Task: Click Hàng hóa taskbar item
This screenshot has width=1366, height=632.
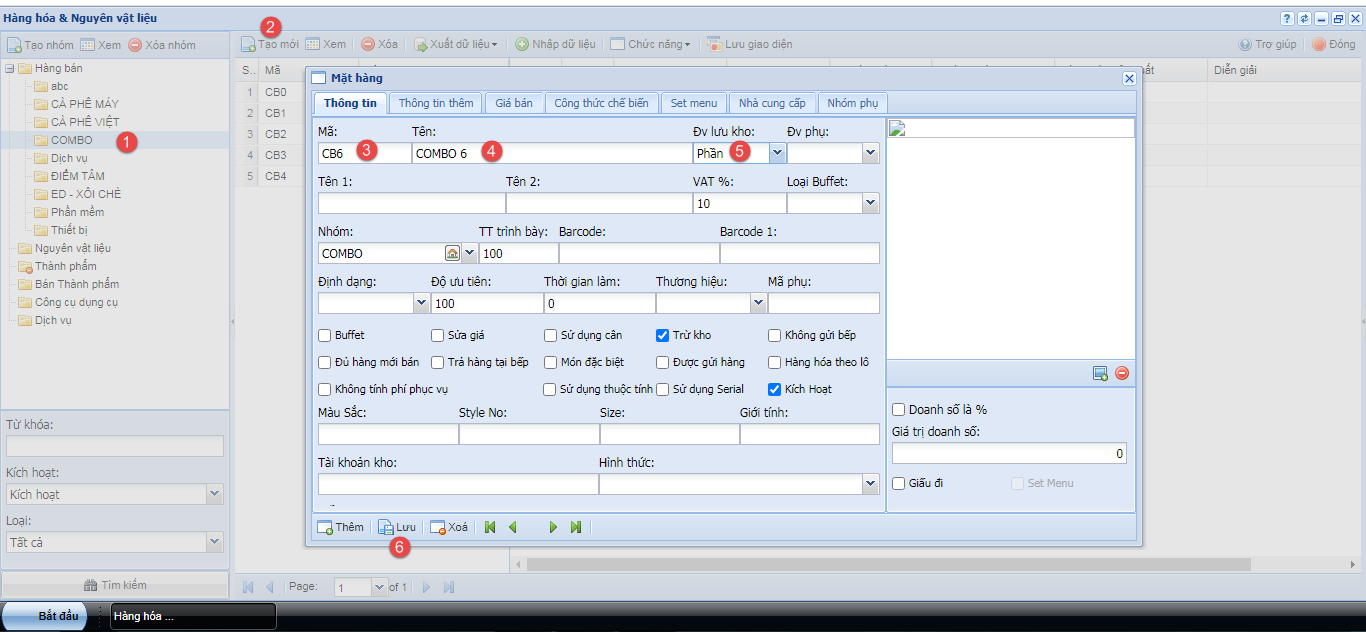Action: [192, 616]
